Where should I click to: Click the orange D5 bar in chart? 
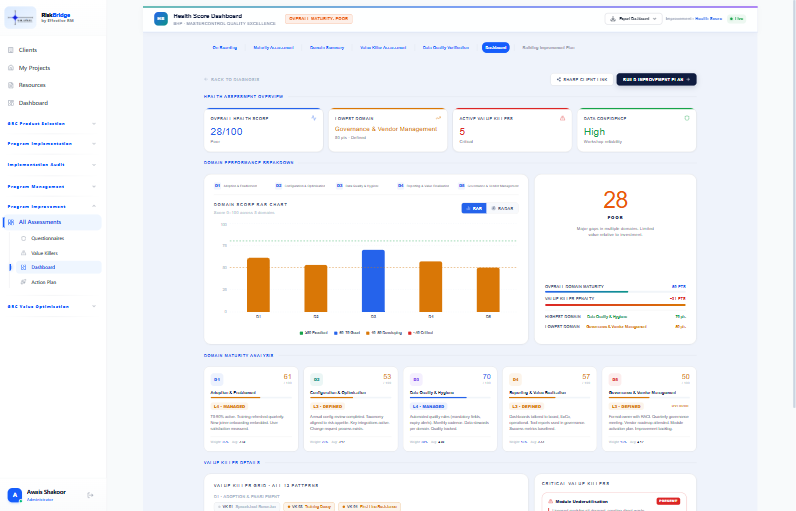[488, 290]
